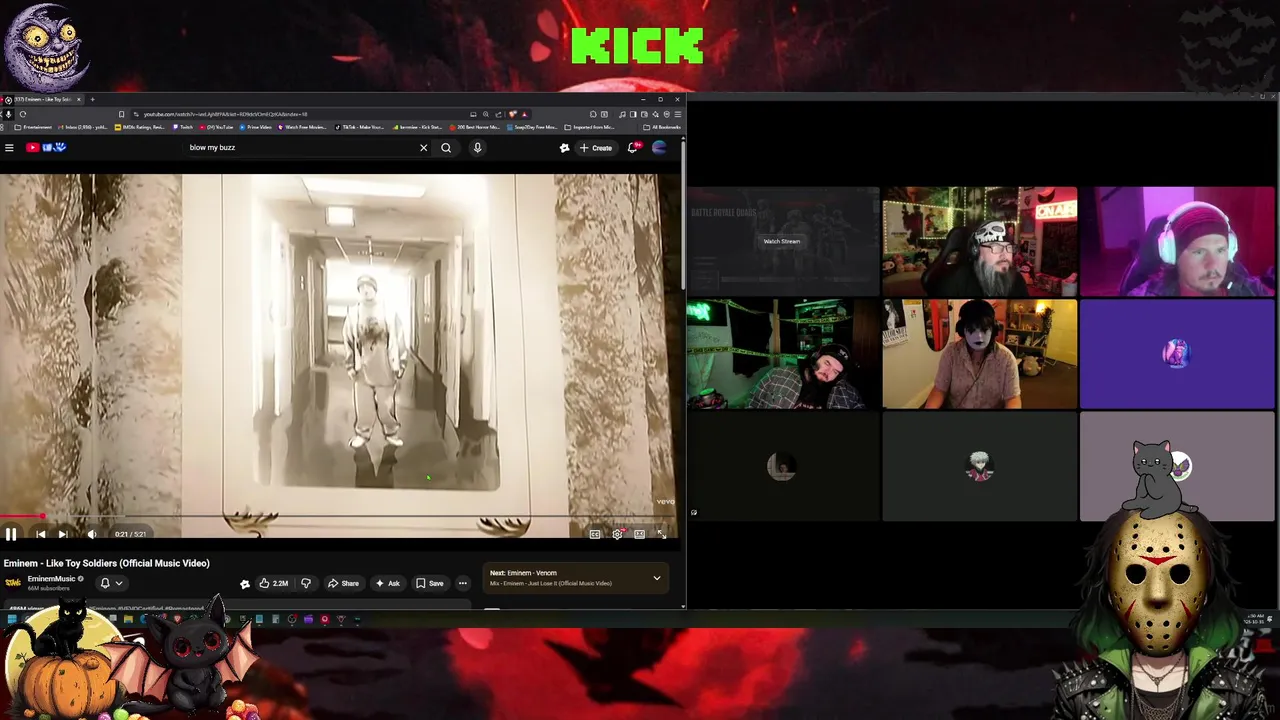Skip to previous video in playlist

(x=40, y=534)
